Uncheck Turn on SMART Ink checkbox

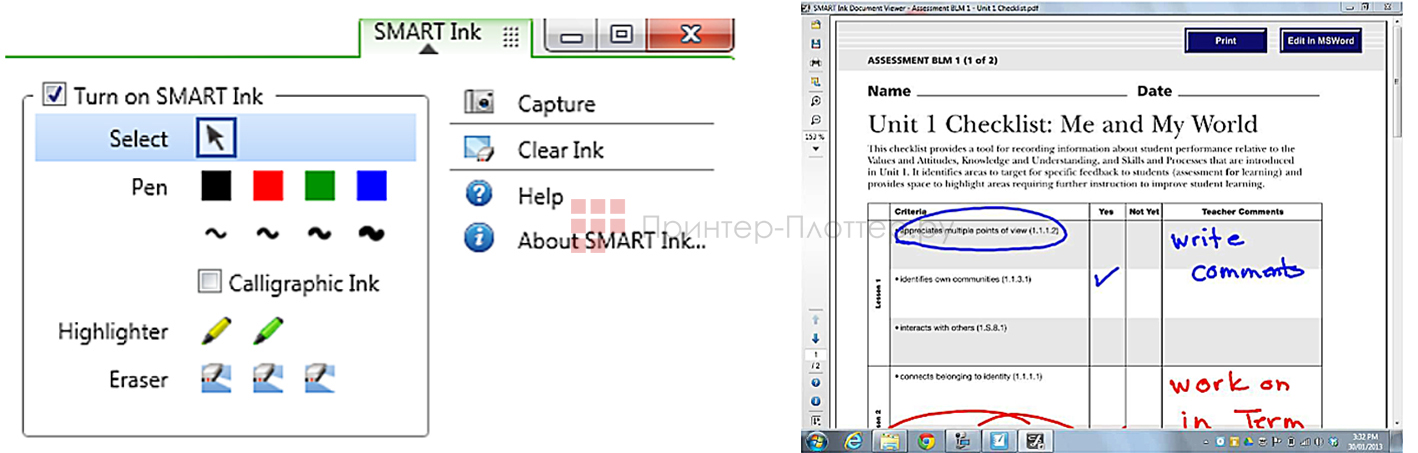(54, 96)
